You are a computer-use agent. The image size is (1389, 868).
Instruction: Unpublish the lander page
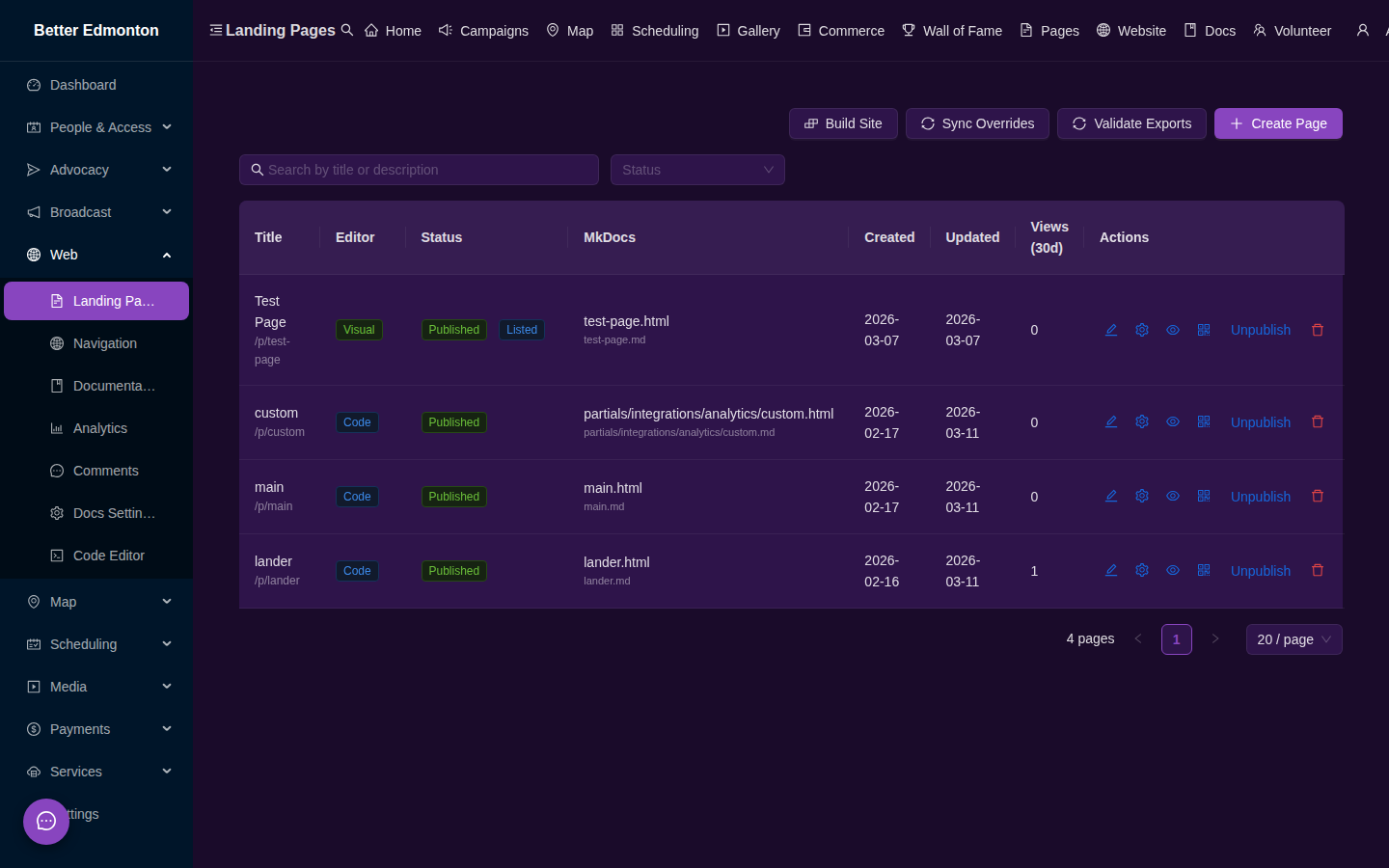(x=1261, y=571)
